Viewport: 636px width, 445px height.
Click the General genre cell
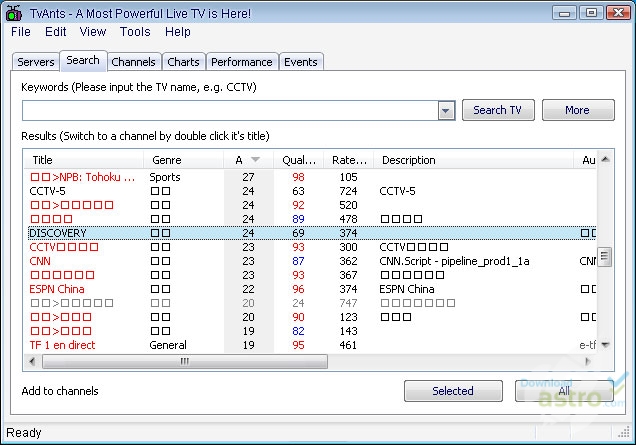pyautogui.click(x=168, y=345)
